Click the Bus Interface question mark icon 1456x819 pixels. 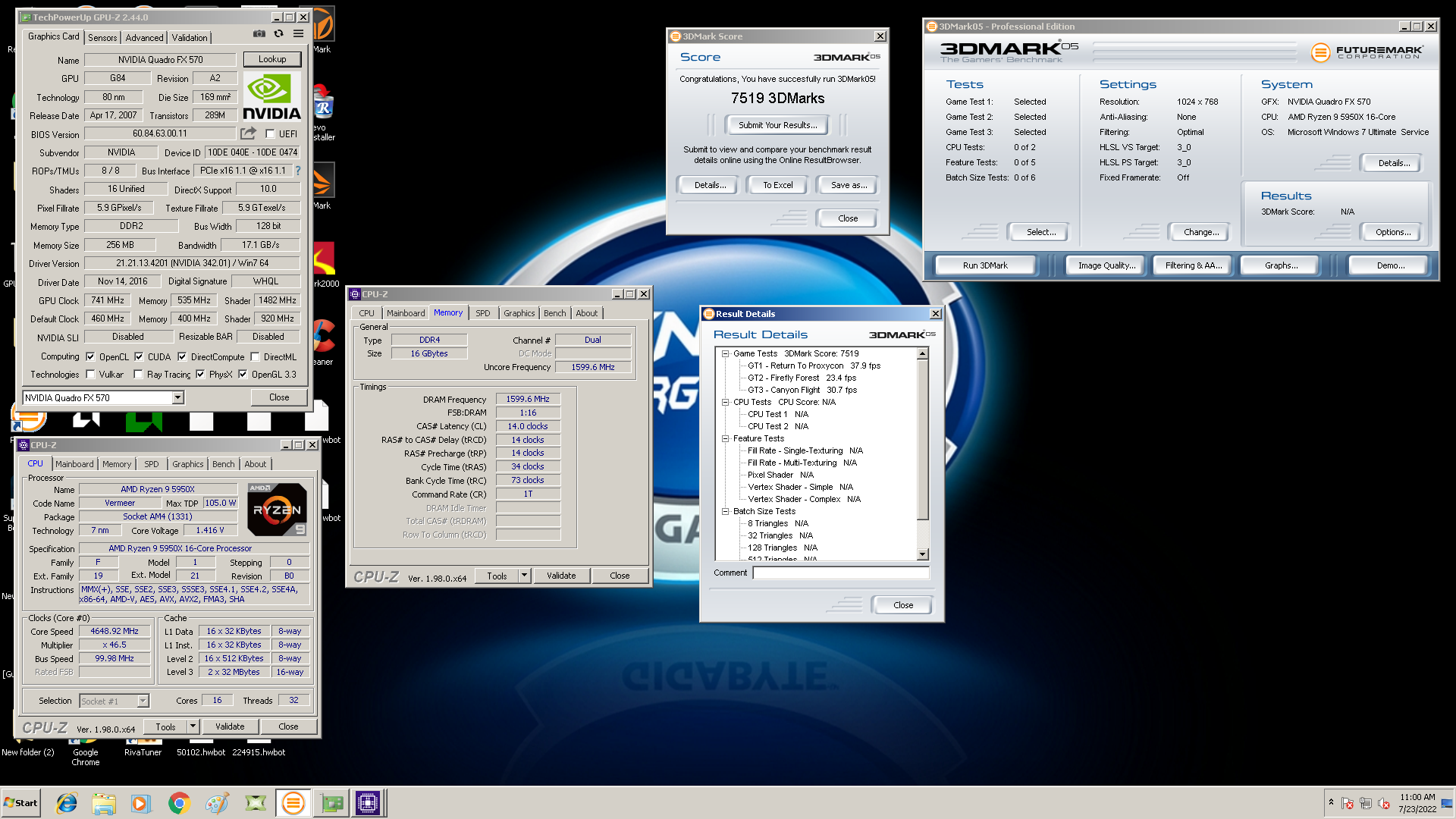(298, 171)
